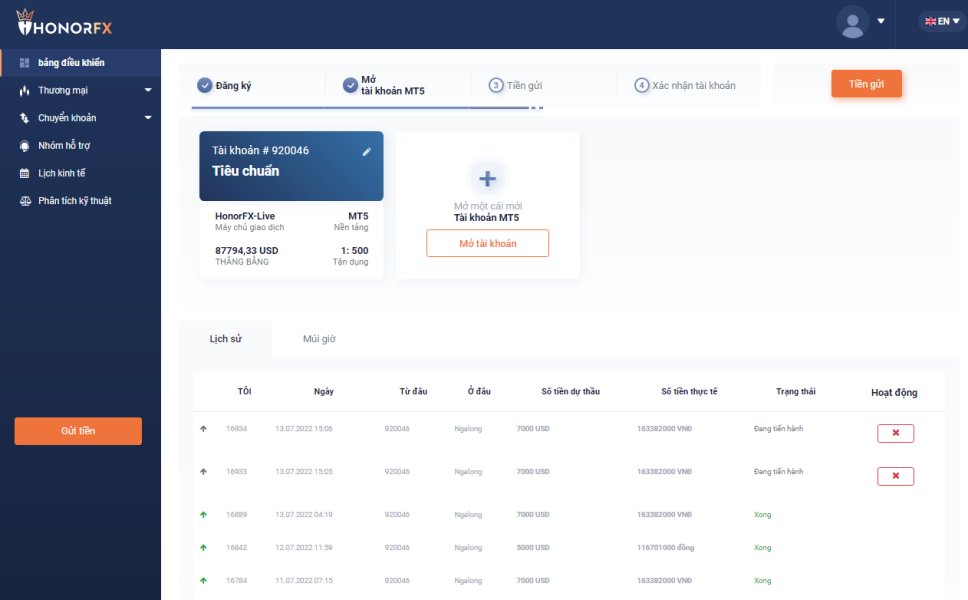Screen dimensions: 968x600
Task: Click the Lịch kinh tế calendar icon
Action: pos(25,173)
